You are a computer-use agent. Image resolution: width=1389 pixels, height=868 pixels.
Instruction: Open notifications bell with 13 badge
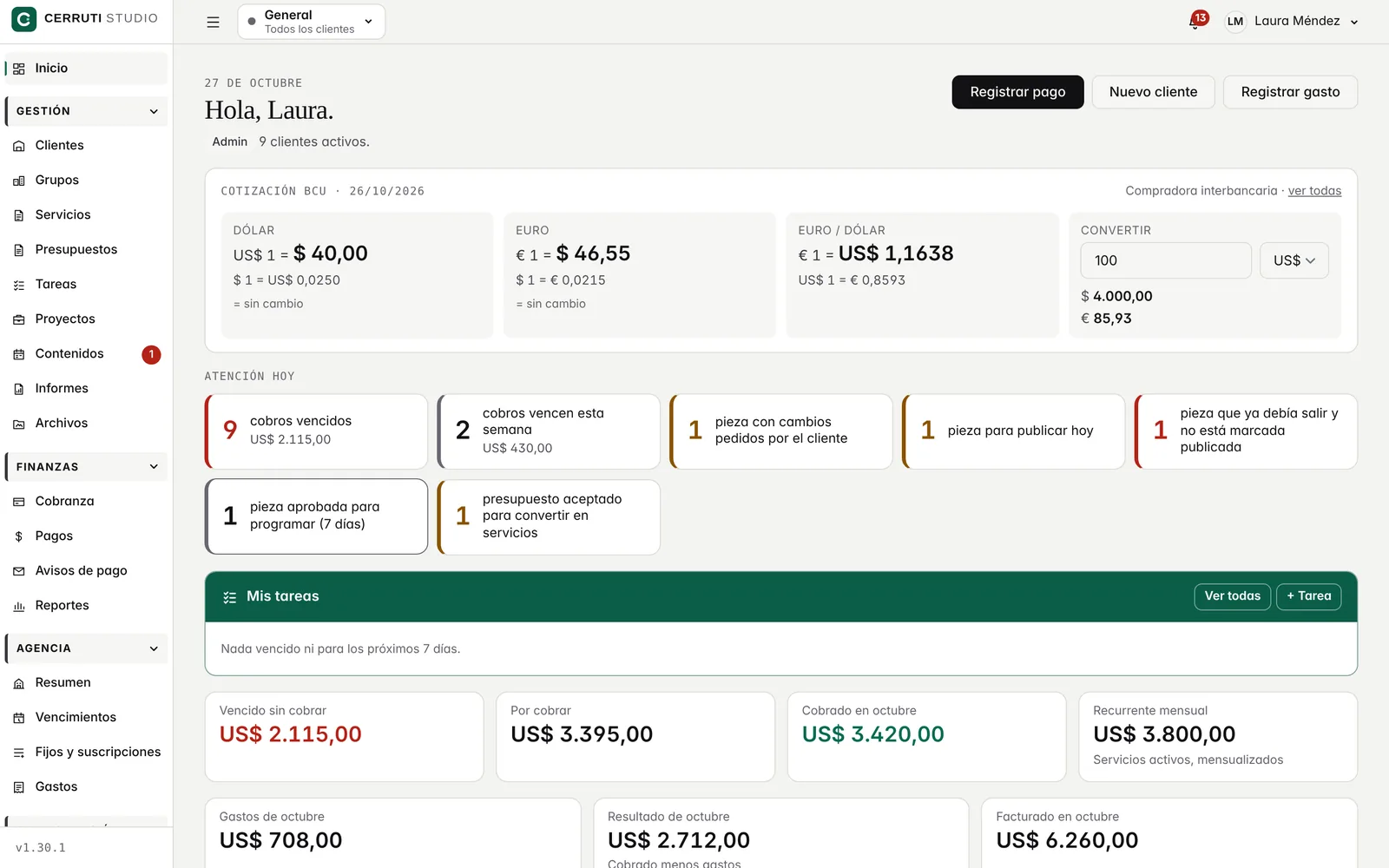pos(1197,21)
